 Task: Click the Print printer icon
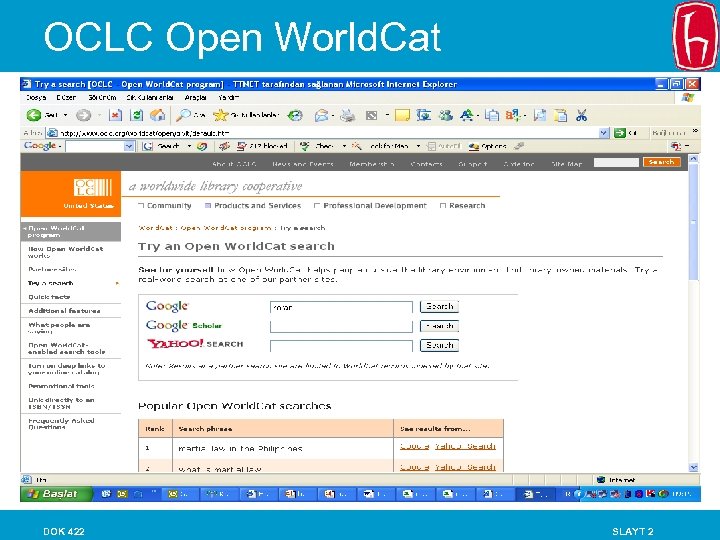[348, 115]
